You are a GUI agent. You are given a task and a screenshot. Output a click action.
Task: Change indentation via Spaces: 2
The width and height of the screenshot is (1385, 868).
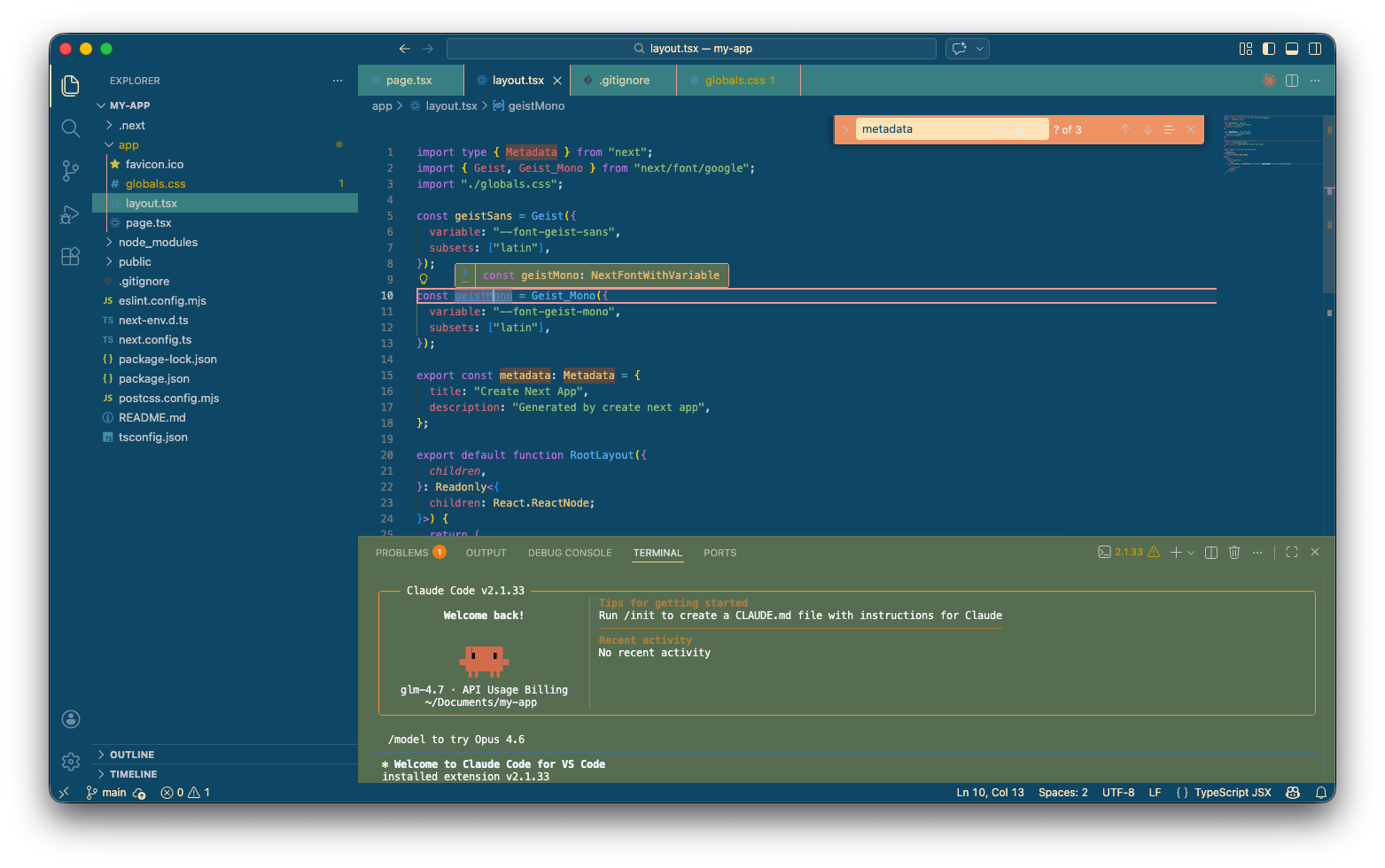(1062, 793)
